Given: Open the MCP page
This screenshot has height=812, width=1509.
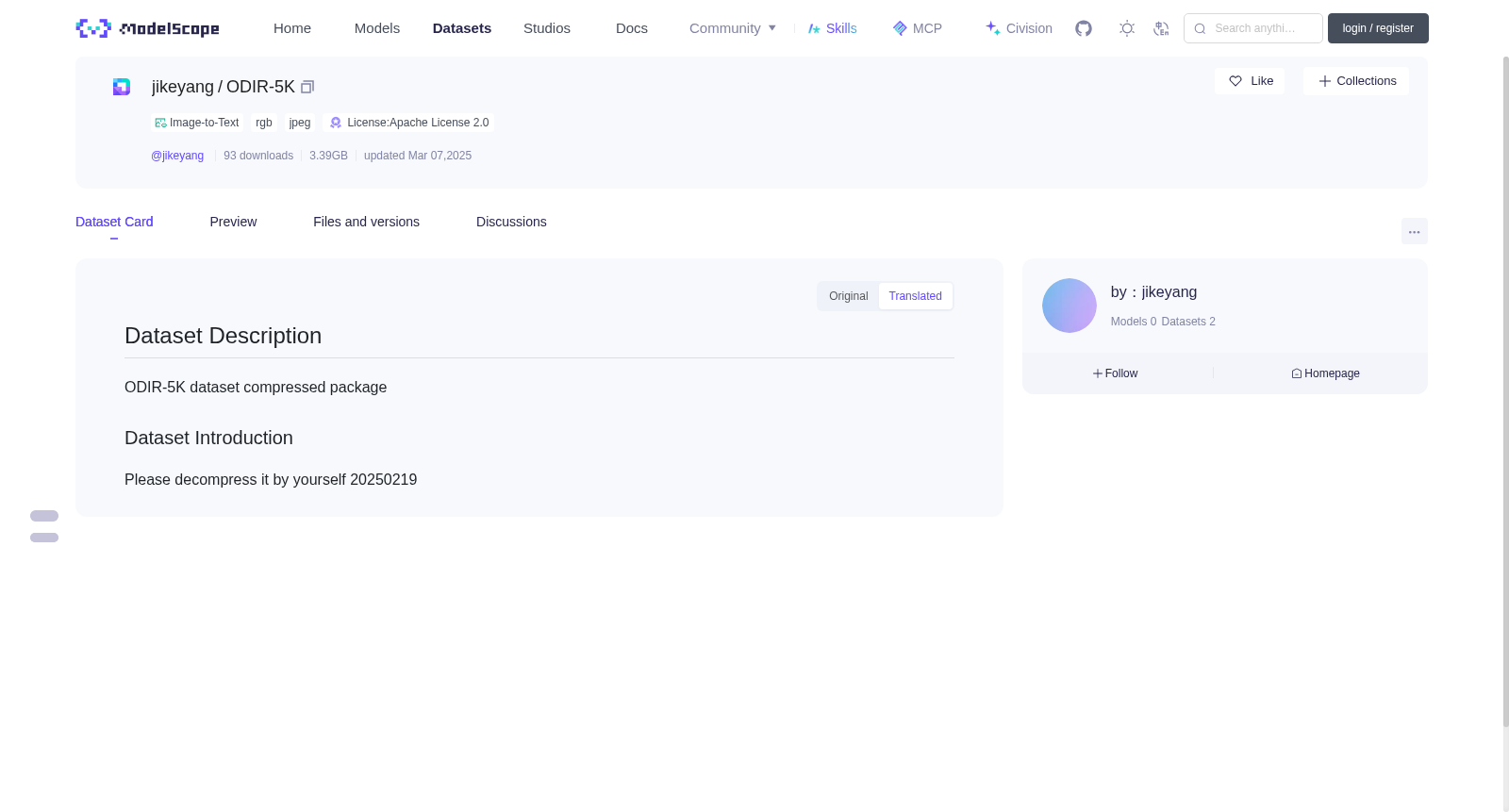Looking at the screenshot, I should click(918, 28).
